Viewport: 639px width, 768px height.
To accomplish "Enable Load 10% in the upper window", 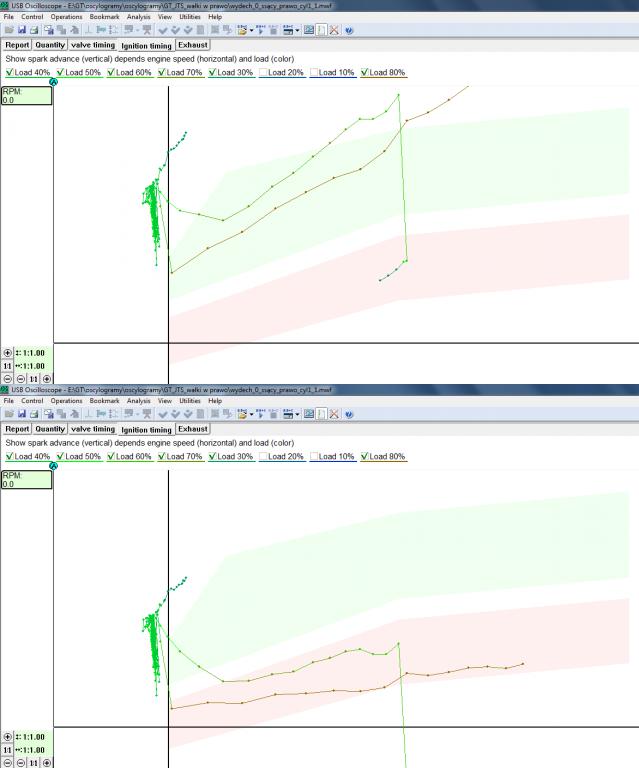I will coord(314,72).
